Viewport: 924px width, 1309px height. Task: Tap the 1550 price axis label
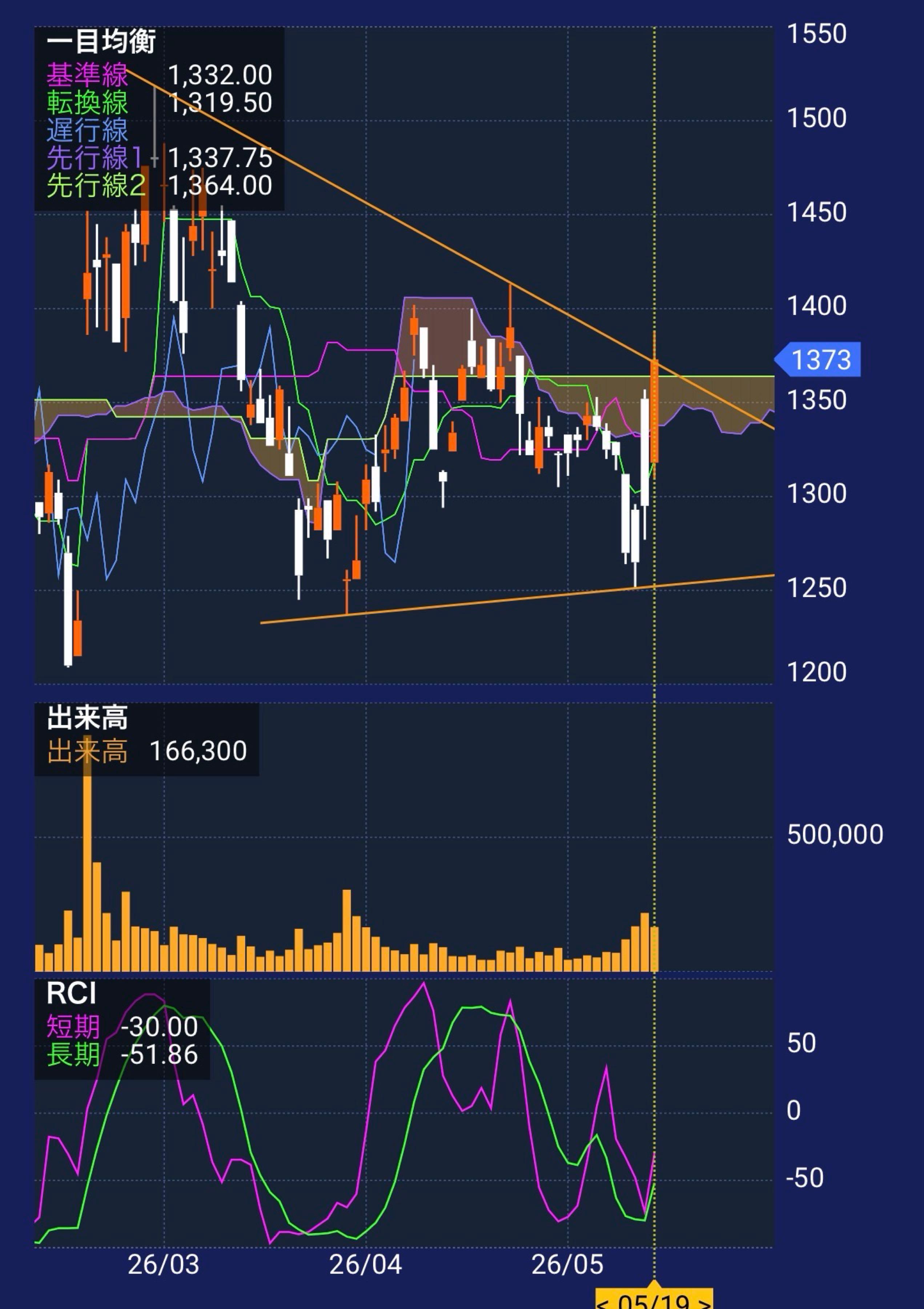point(816,34)
